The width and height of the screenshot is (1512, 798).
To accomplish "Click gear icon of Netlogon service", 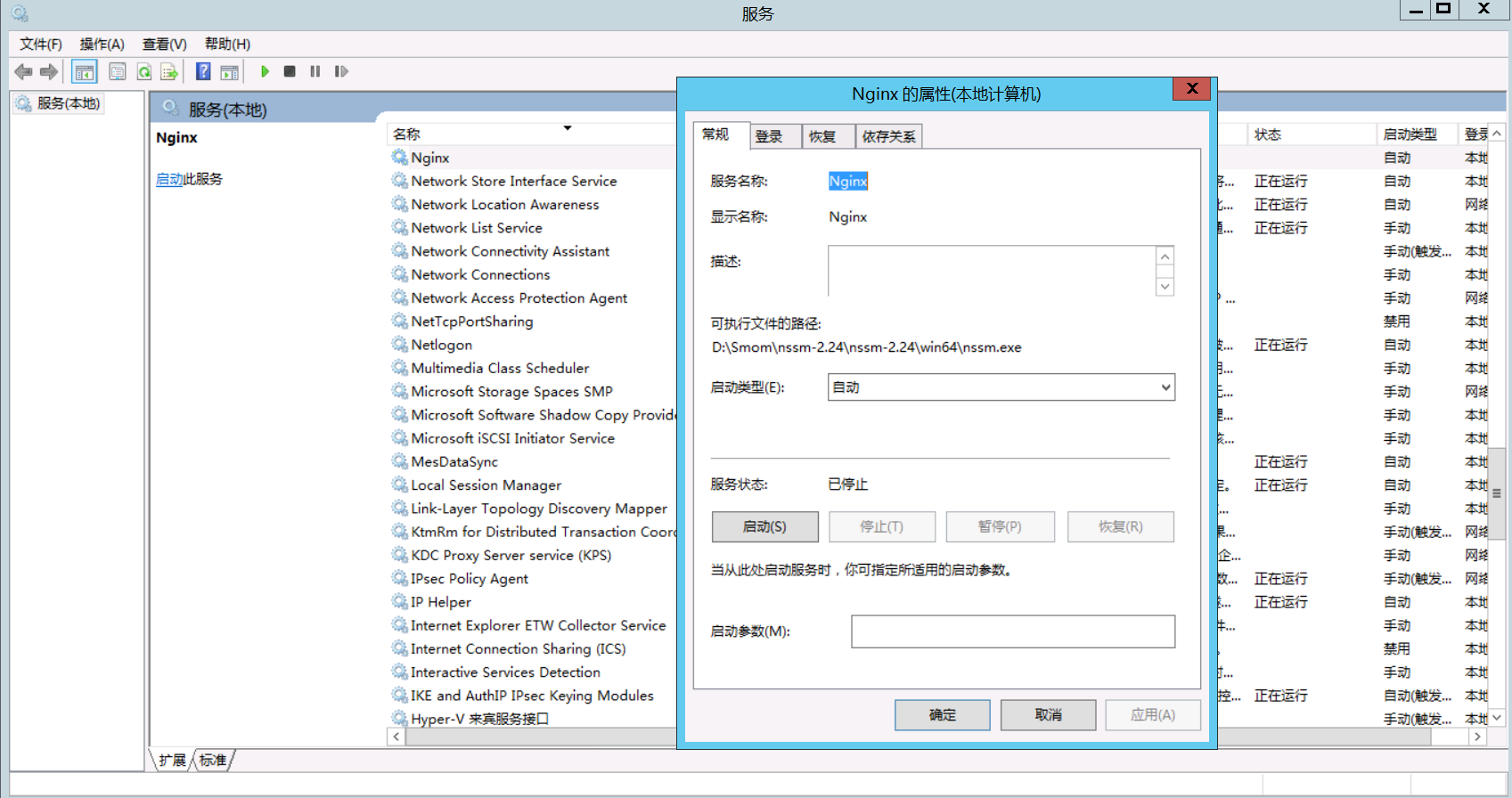I will click(x=400, y=344).
